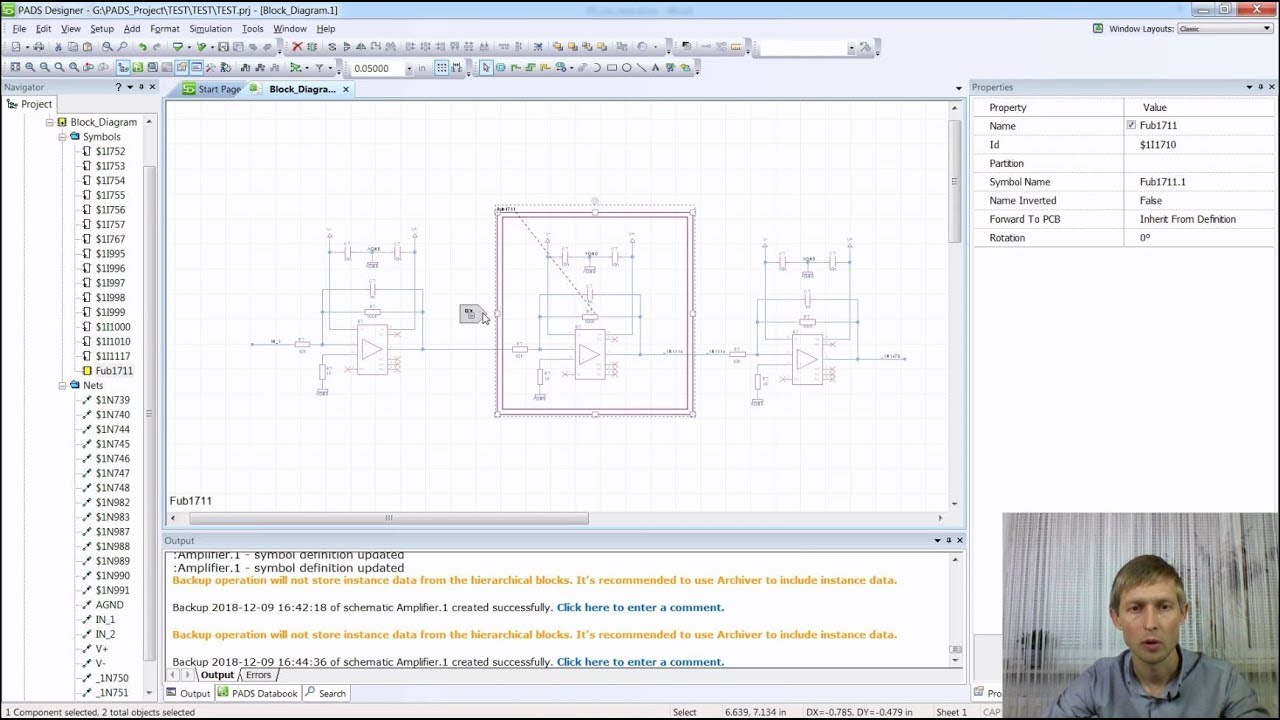Toggle the display grid dots button
This screenshot has height=720, width=1280.
(443, 68)
